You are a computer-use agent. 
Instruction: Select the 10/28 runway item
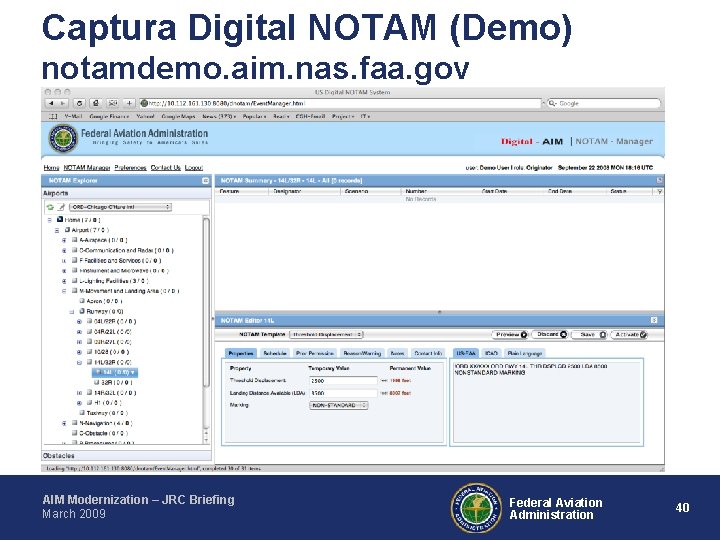[108, 352]
